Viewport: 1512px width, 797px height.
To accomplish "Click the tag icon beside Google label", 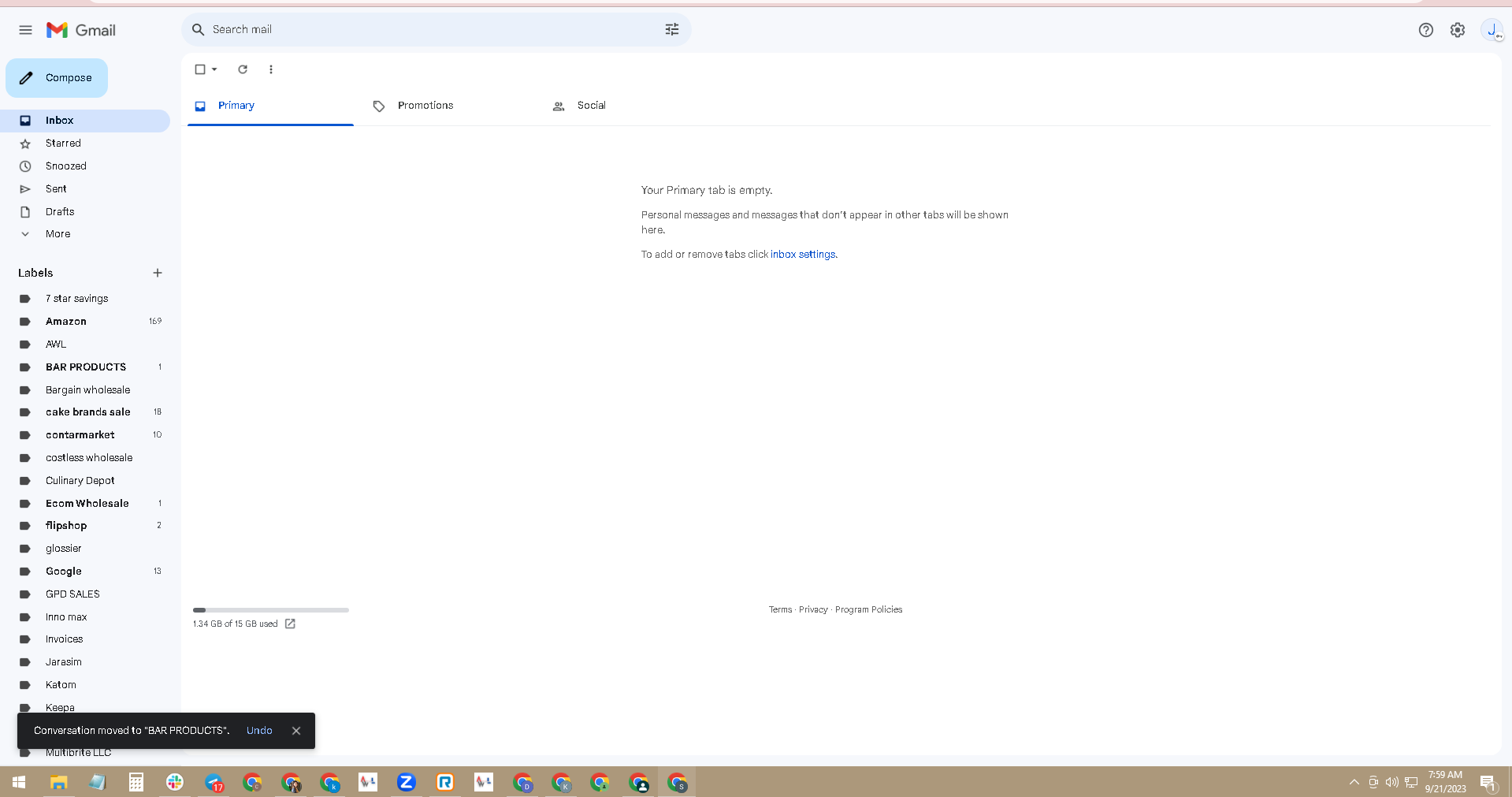I will (x=25, y=572).
